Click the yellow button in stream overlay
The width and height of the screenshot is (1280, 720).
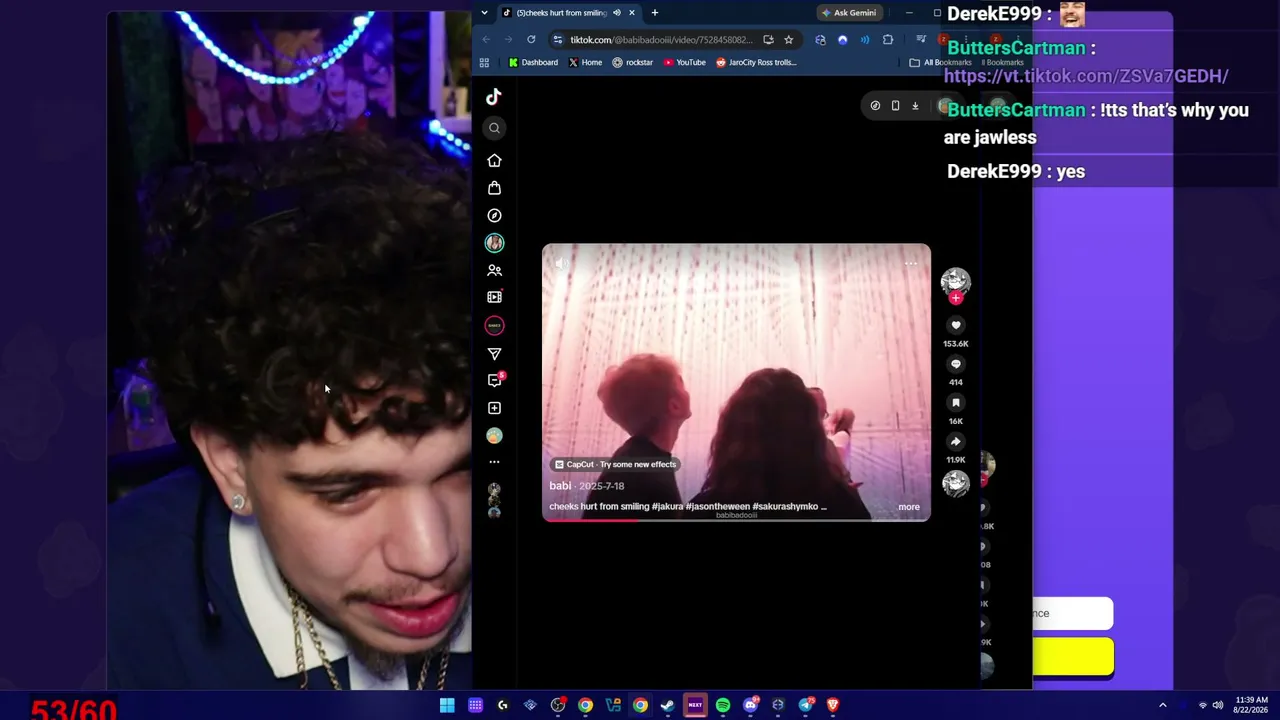tap(1073, 657)
